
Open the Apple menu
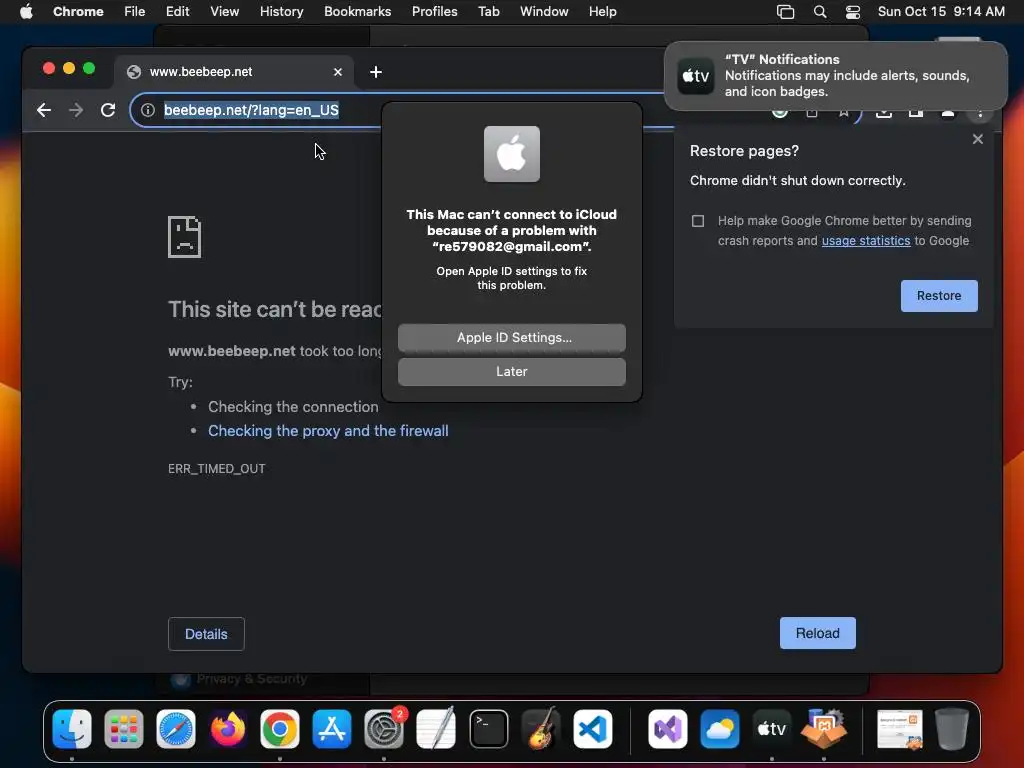26,12
